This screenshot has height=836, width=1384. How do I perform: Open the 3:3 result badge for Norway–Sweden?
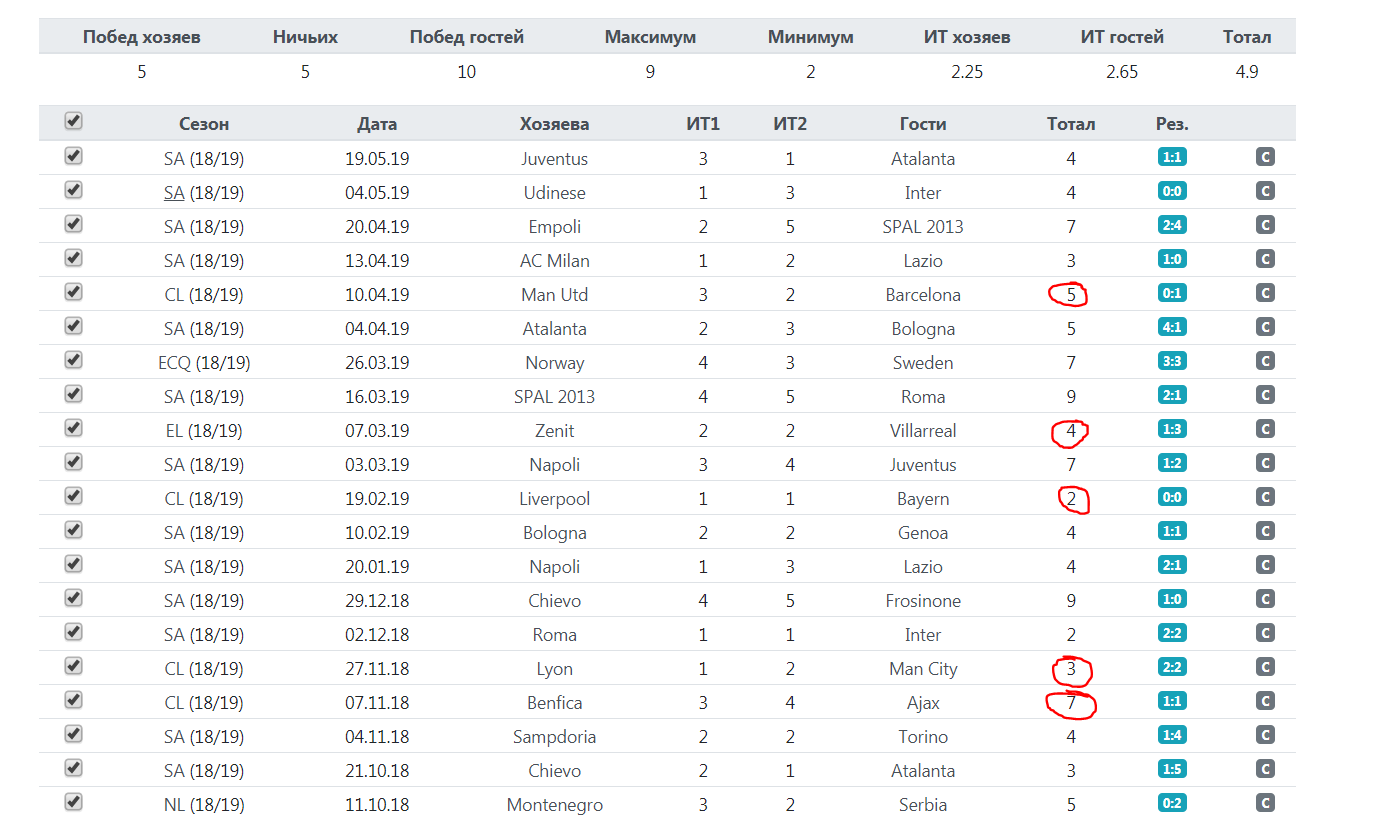(1172, 361)
